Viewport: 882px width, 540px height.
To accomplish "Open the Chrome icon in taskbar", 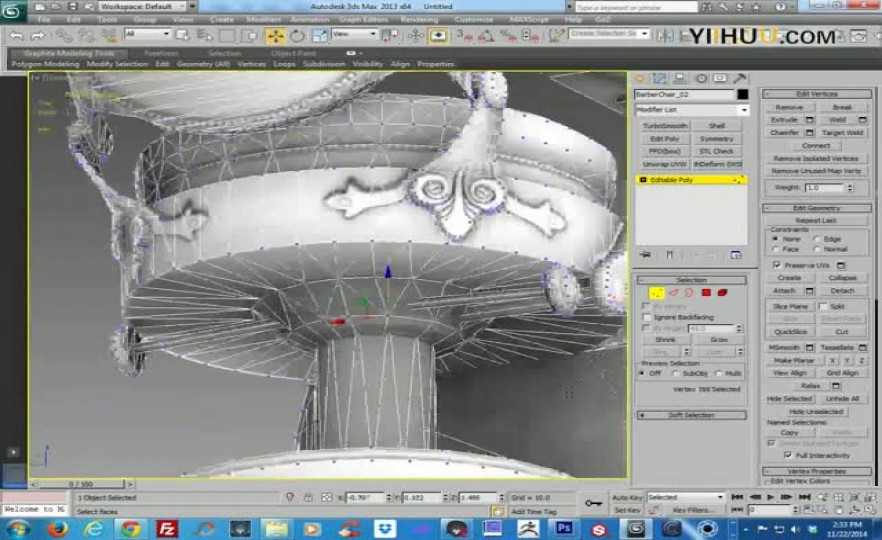I will click(131, 529).
